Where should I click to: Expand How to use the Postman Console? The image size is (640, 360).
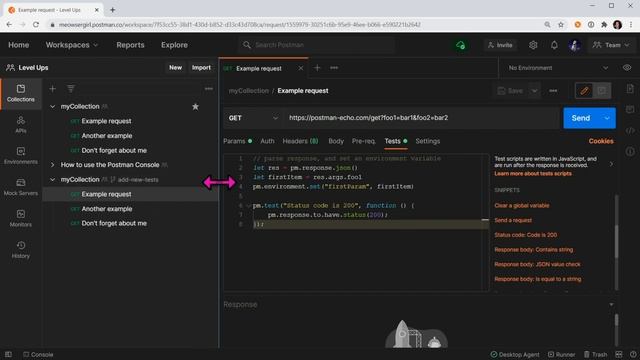52,165
